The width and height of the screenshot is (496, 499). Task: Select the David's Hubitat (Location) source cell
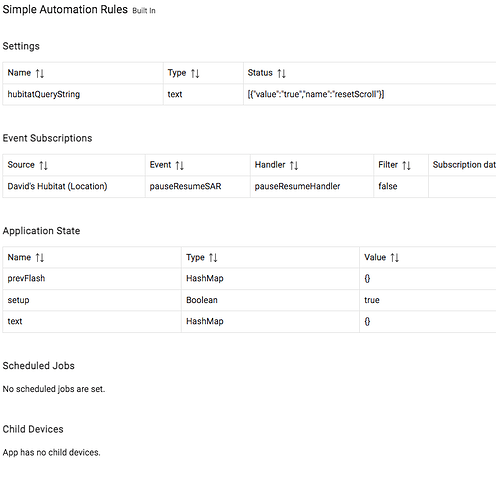point(74,186)
